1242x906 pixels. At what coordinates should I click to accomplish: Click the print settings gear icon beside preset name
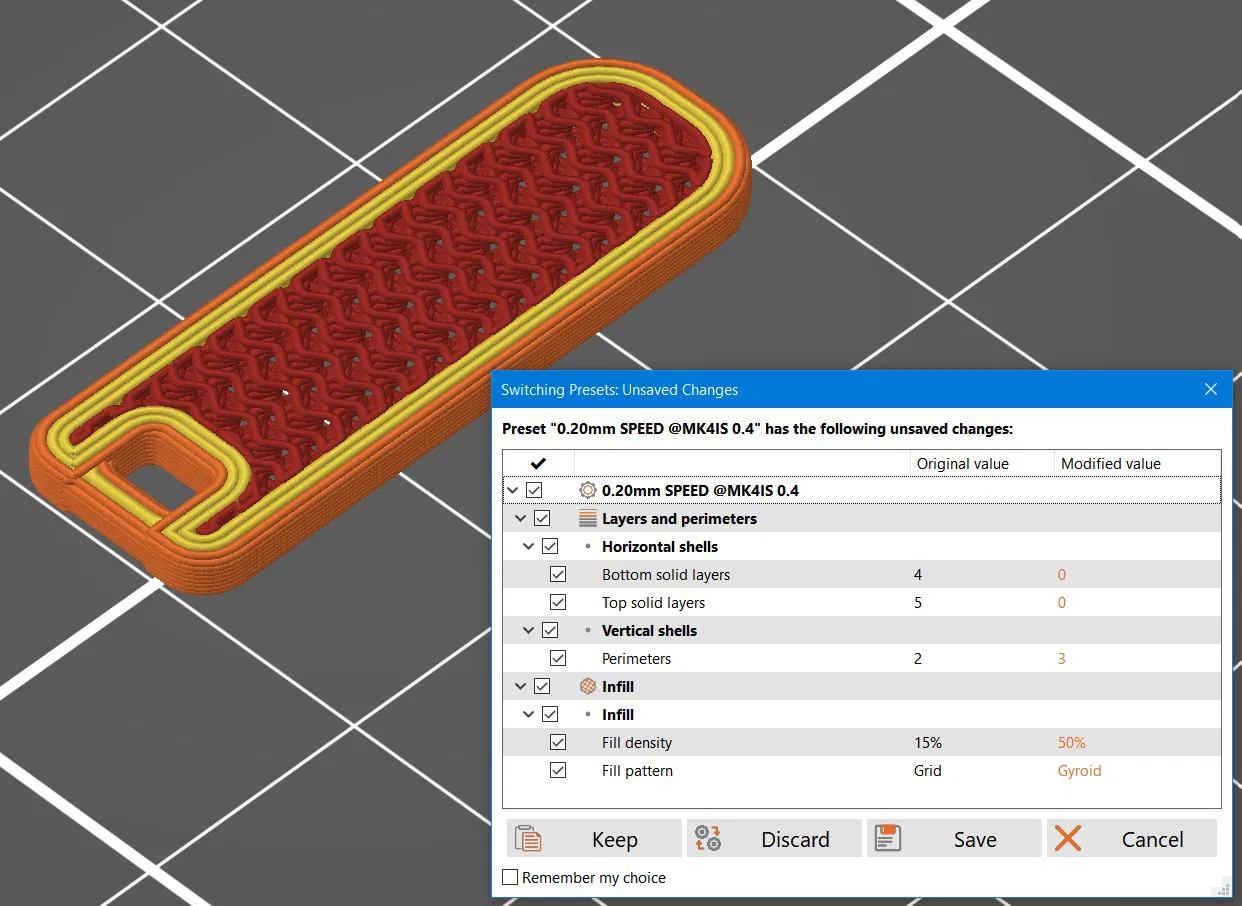[588, 491]
